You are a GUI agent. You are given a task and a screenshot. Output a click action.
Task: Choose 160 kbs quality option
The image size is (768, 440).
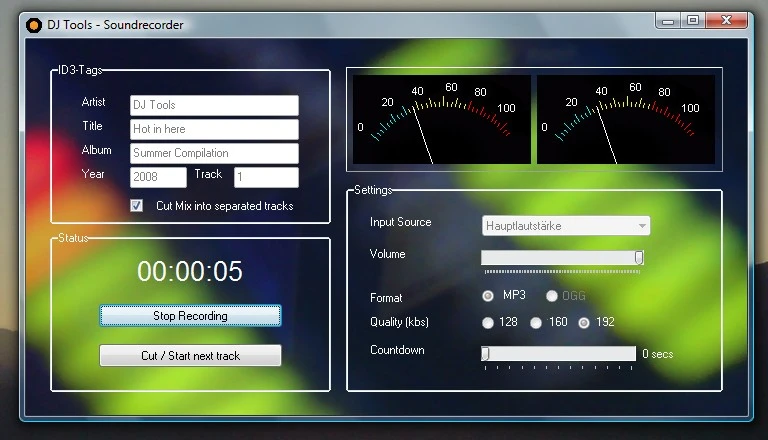[x=536, y=323]
